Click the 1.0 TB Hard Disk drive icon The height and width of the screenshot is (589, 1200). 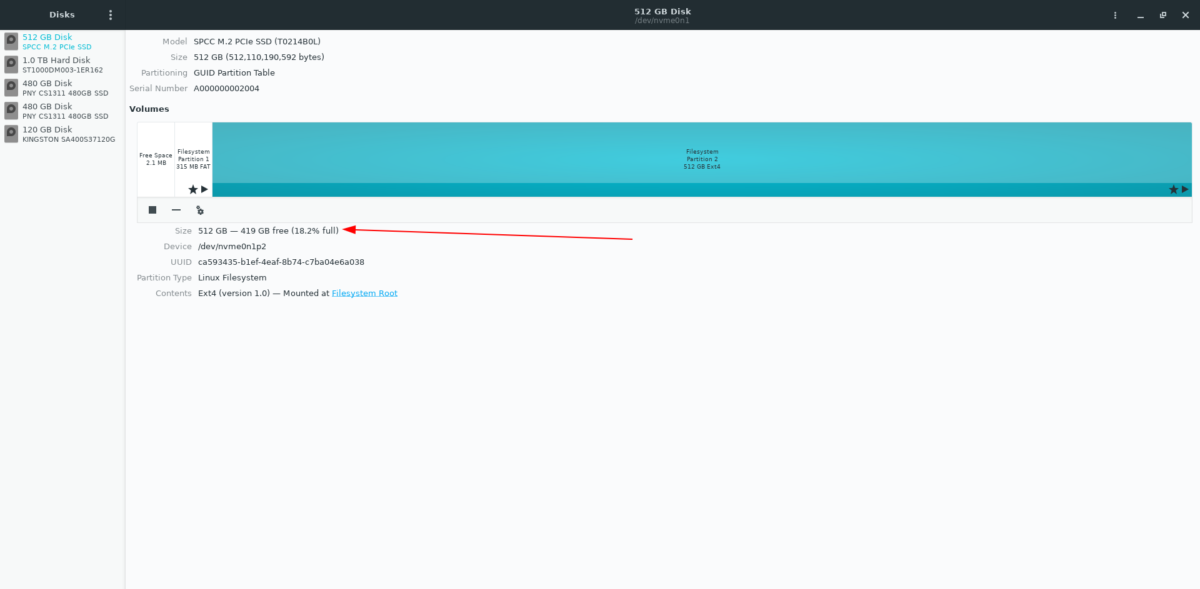11,64
